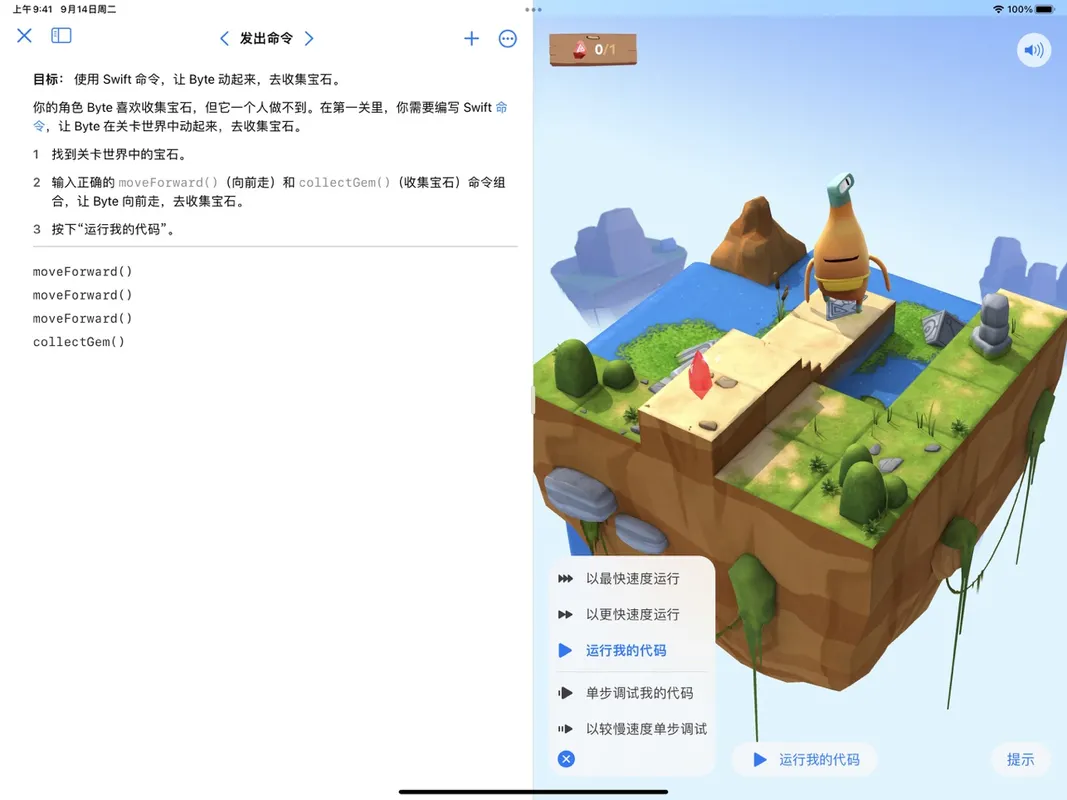Open the 命令 glossary link
The height and width of the screenshot is (800, 1067).
coord(502,107)
